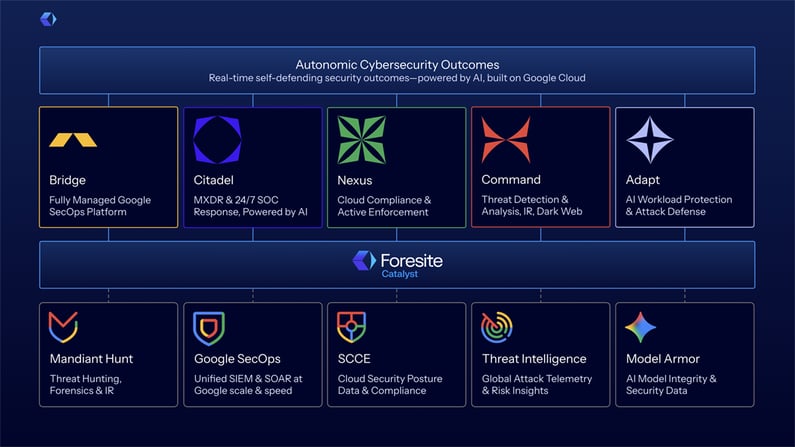Click the Model Armor sparkle icon

tap(640, 327)
